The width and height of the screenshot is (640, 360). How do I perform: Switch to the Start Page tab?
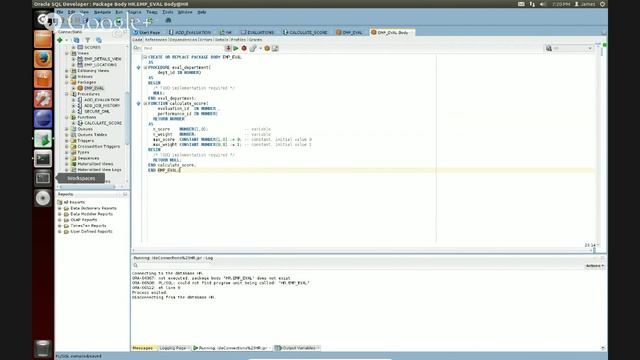147,32
